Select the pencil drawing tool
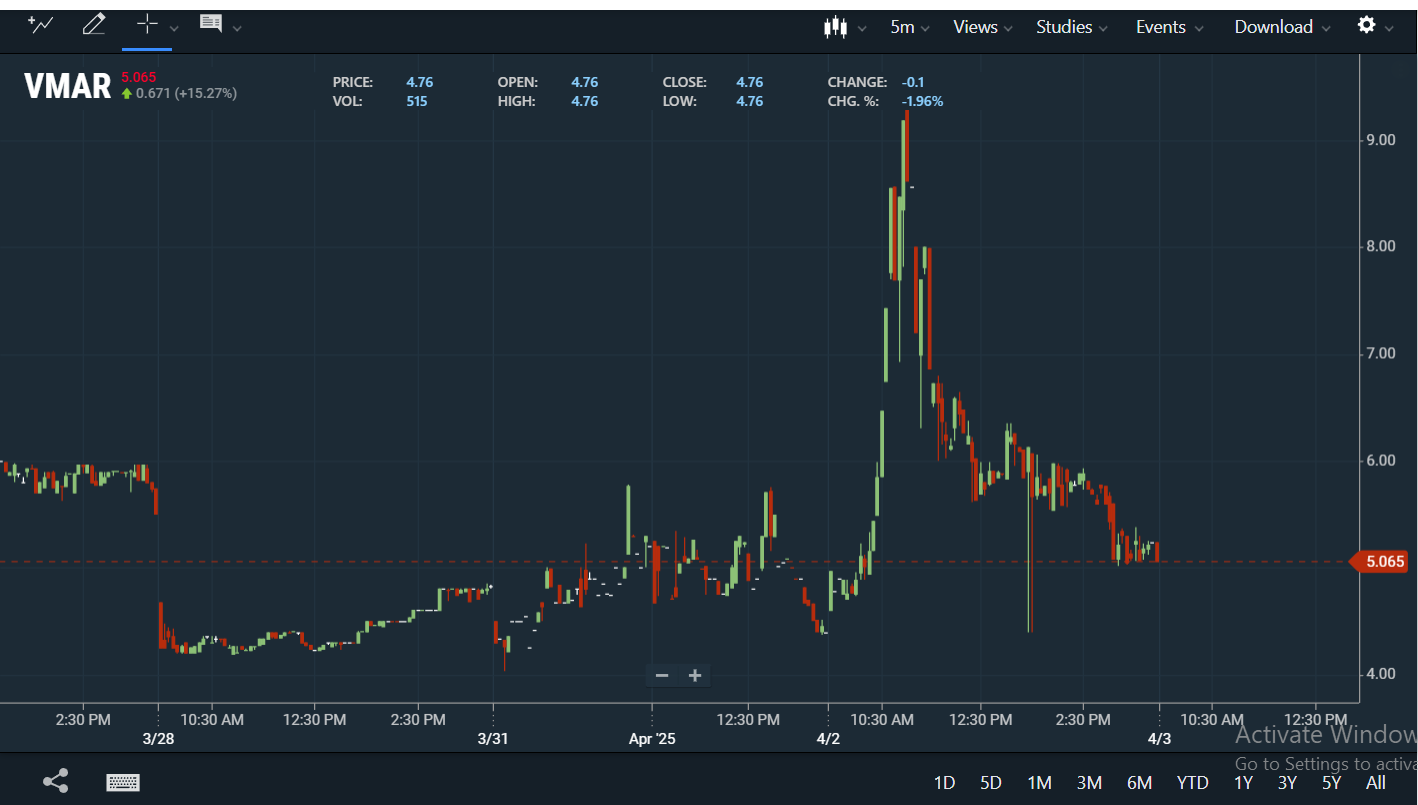 93,25
